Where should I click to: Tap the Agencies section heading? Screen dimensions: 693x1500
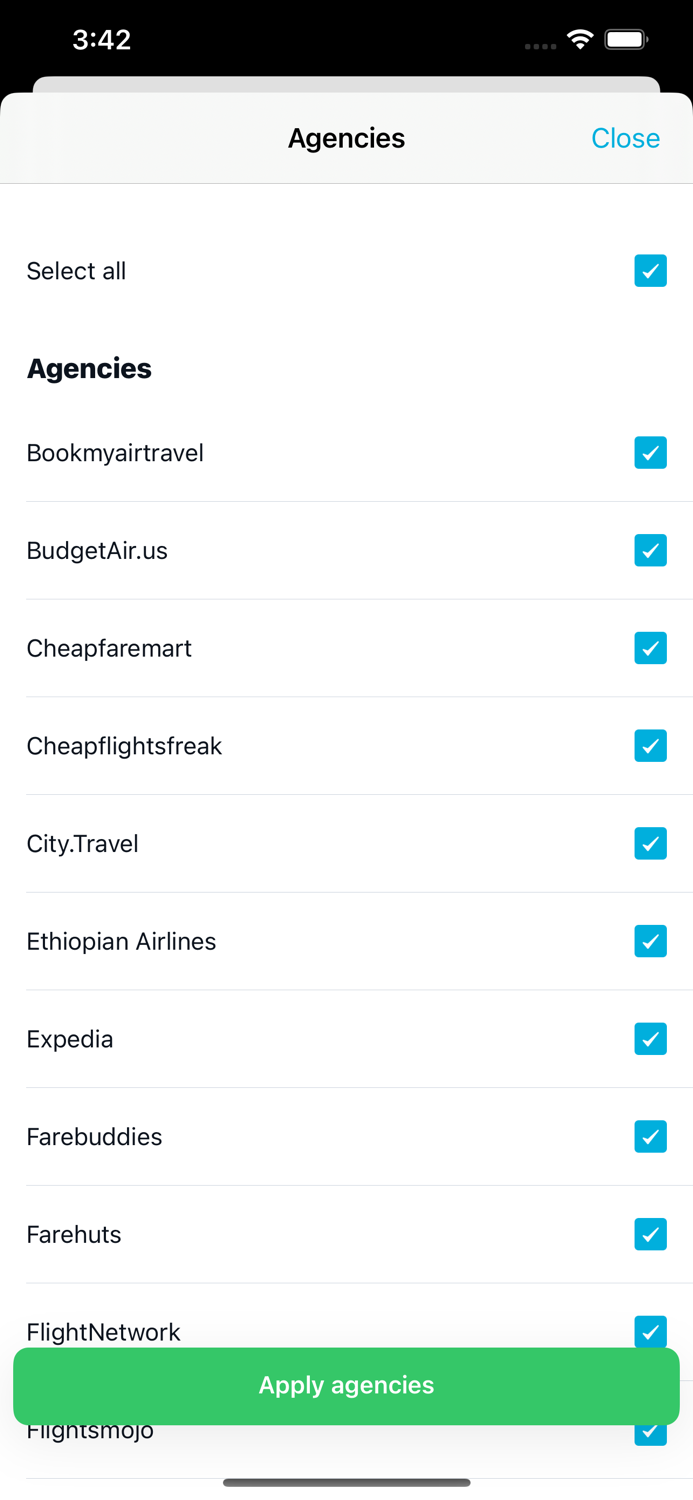tap(89, 368)
